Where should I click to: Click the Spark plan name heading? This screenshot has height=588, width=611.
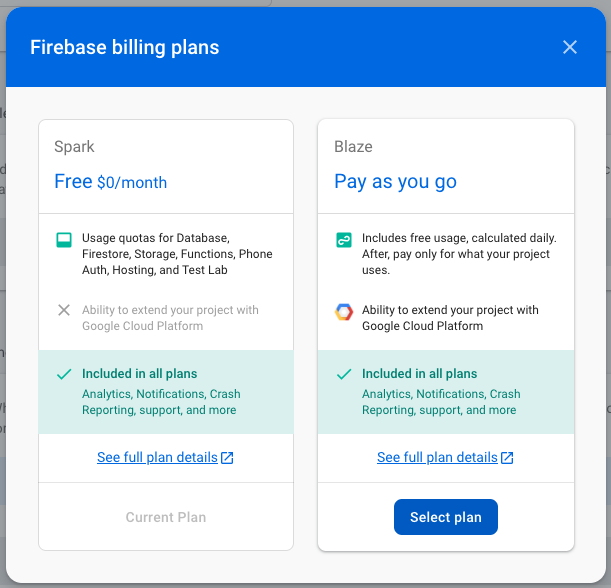pos(74,147)
